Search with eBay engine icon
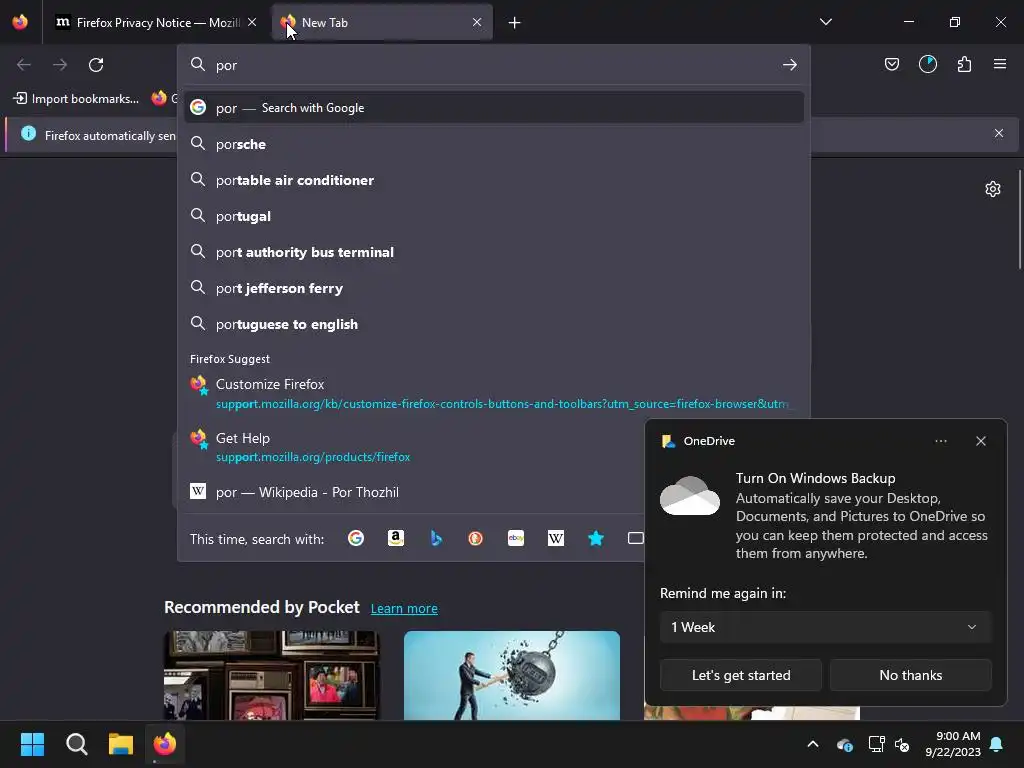The width and height of the screenshot is (1024, 768). pyautogui.click(x=516, y=539)
